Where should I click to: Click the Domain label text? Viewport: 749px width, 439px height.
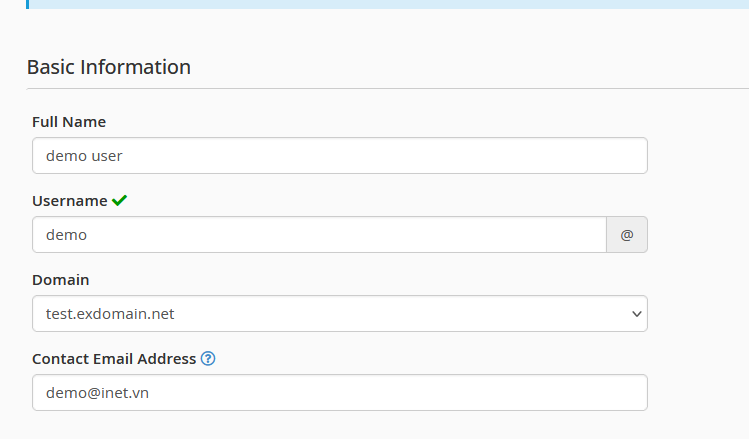pyautogui.click(x=61, y=279)
